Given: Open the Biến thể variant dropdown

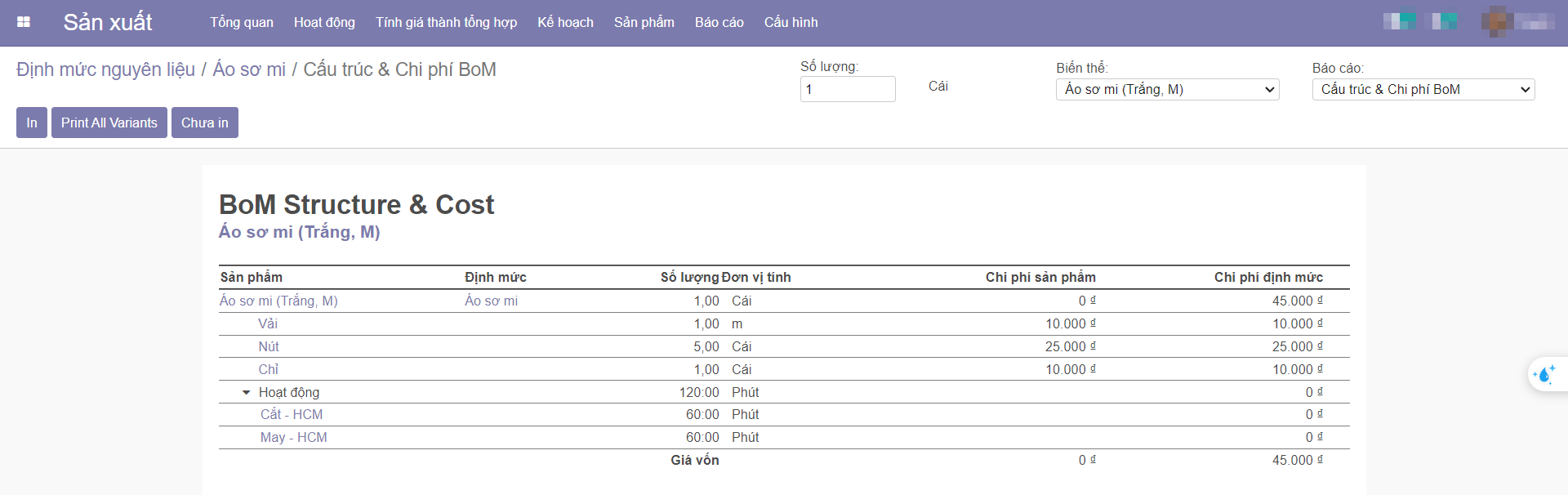Looking at the screenshot, I should tap(1167, 90).
